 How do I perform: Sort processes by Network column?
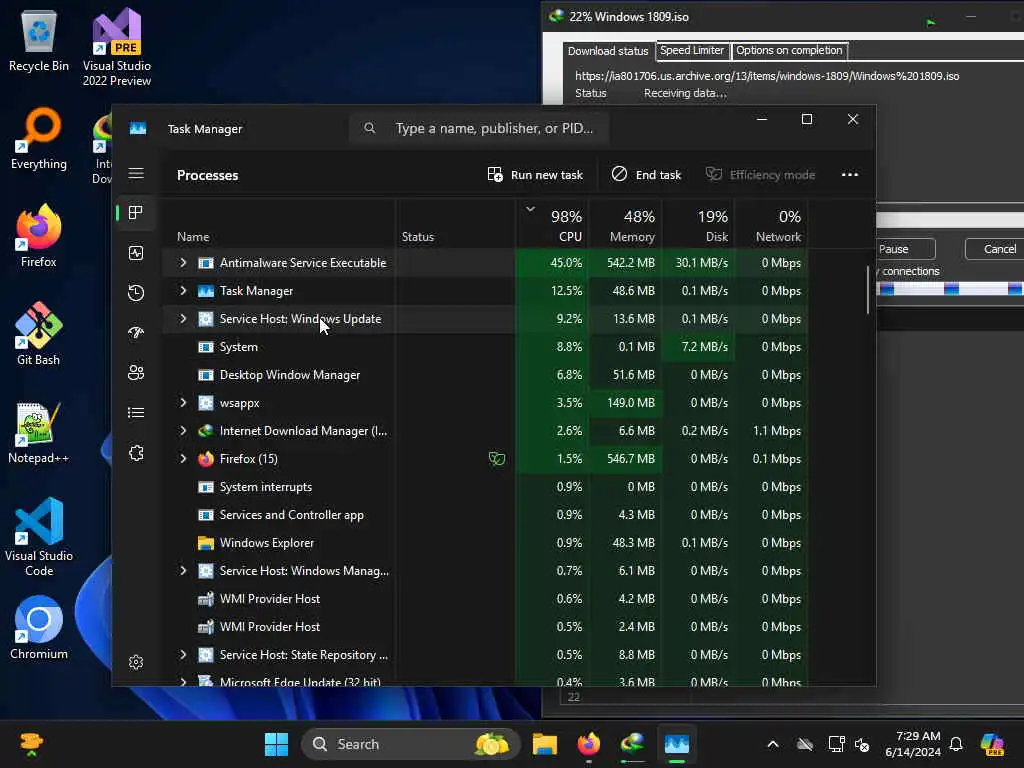point(772,225)
